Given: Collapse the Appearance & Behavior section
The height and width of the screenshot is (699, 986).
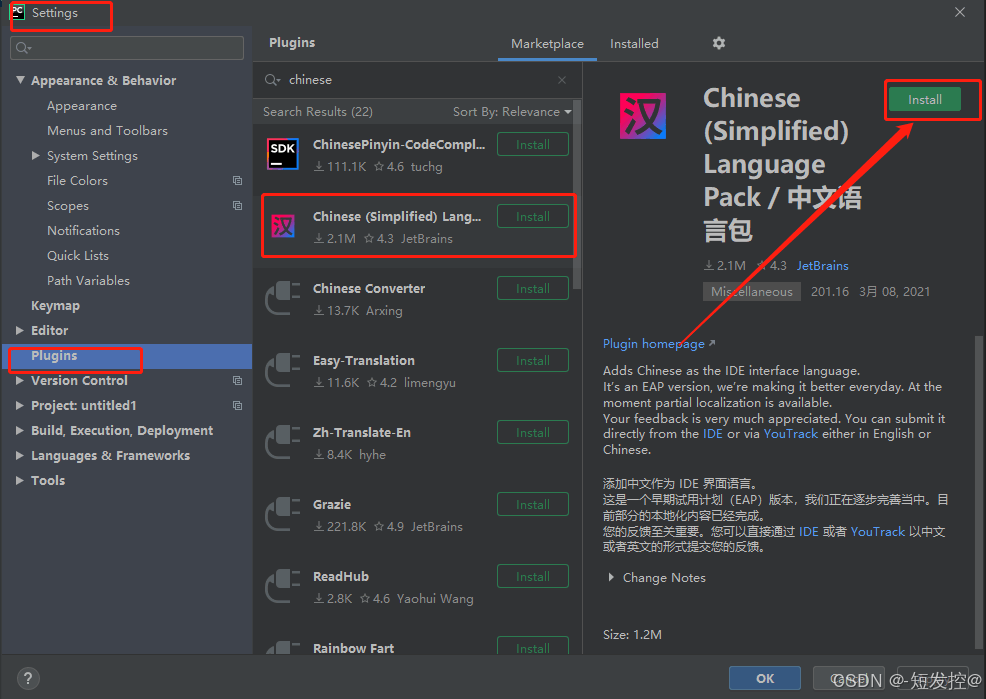Looking at the screenshot, I should (x=21, y=80).
